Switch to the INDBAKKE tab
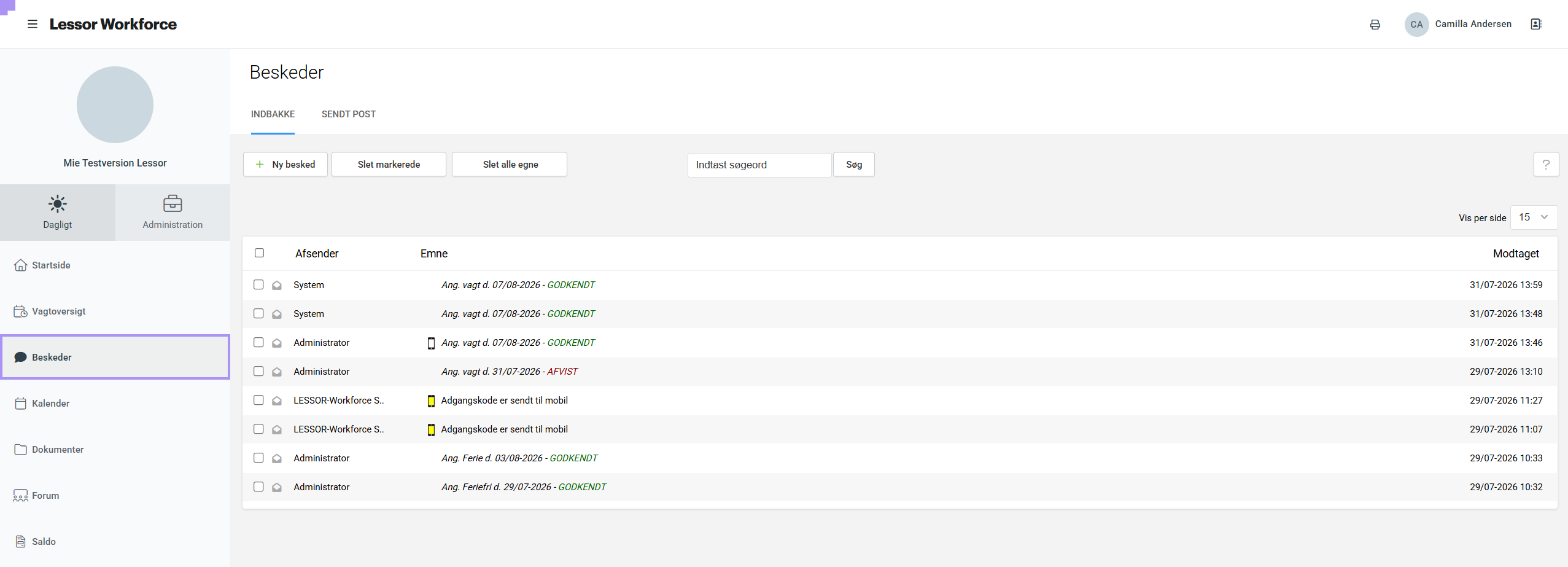This screenshot has width=1568, height=567. [273, 114]
